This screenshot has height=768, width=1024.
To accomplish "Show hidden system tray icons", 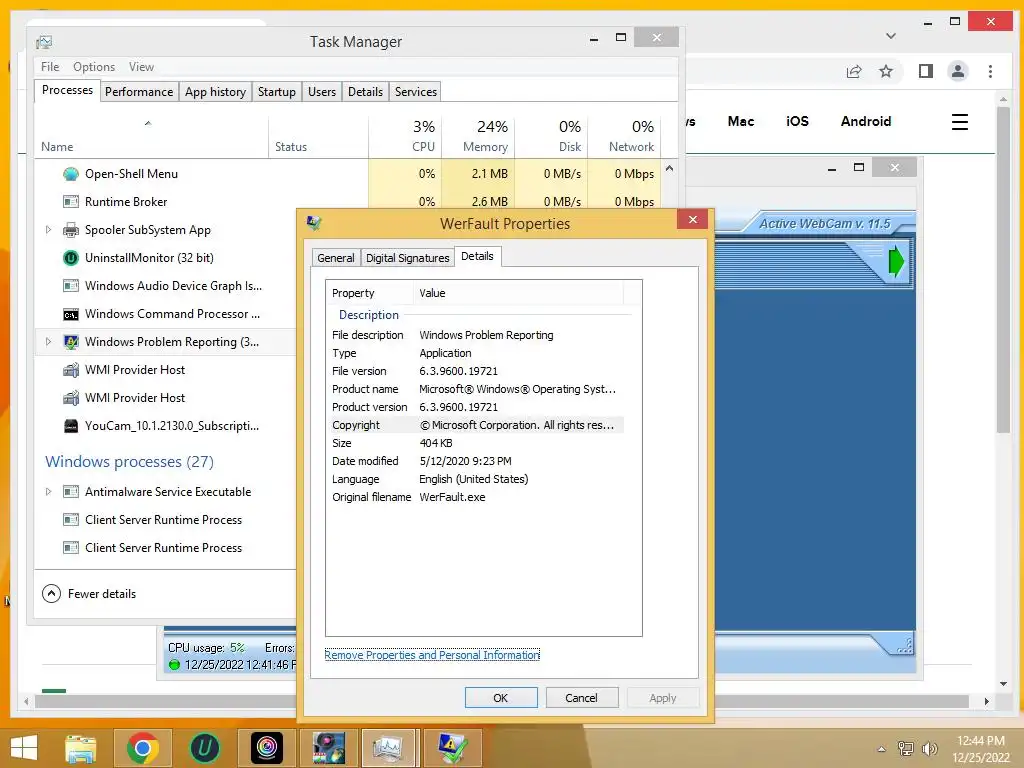I will tap(882, 749).
